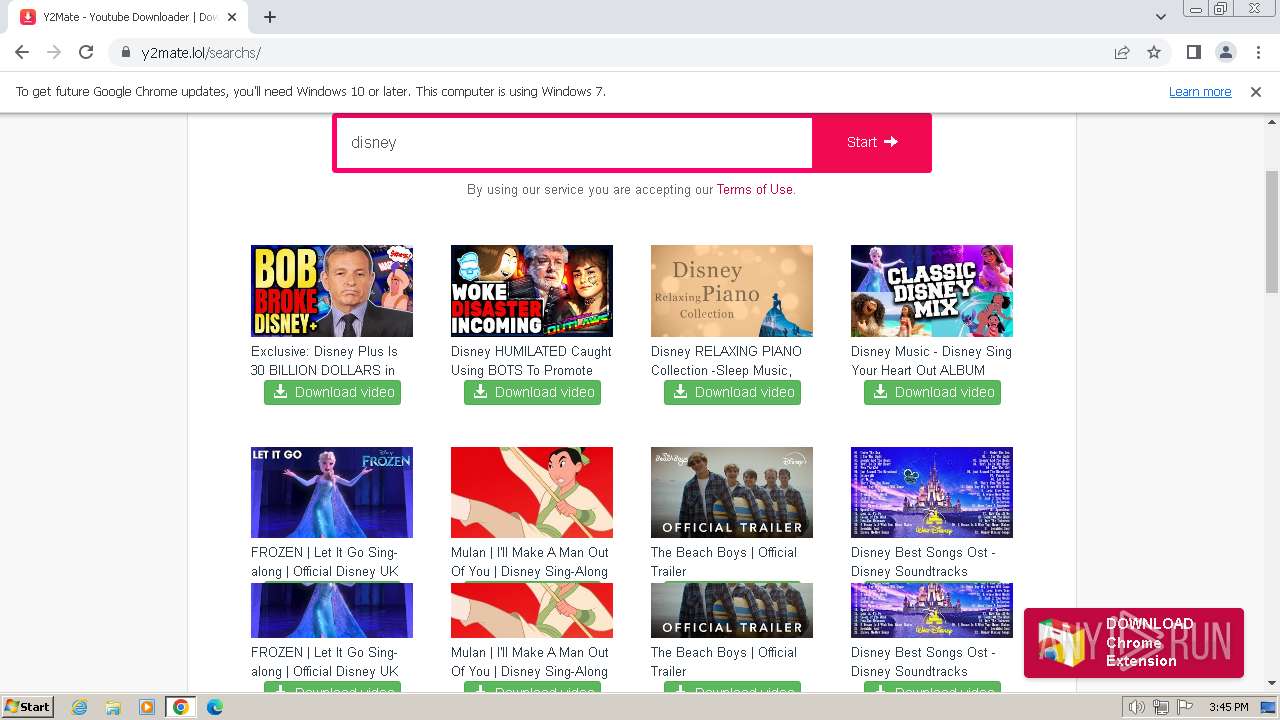The image size is (1280, 720).
Task: Open Learn more link about Chrome updates
Action: coord(1200,92)
